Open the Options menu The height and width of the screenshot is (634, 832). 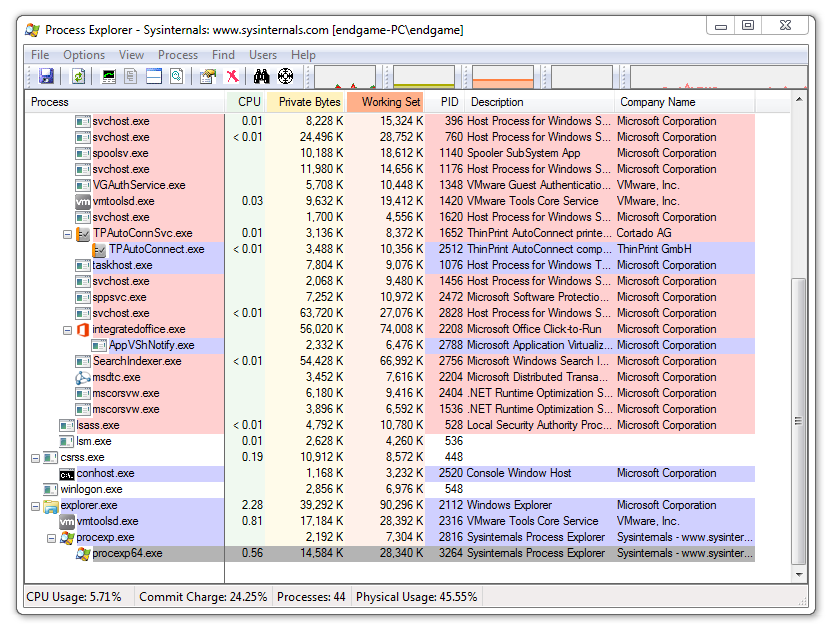pyautogui.click(x=84, y=55)
